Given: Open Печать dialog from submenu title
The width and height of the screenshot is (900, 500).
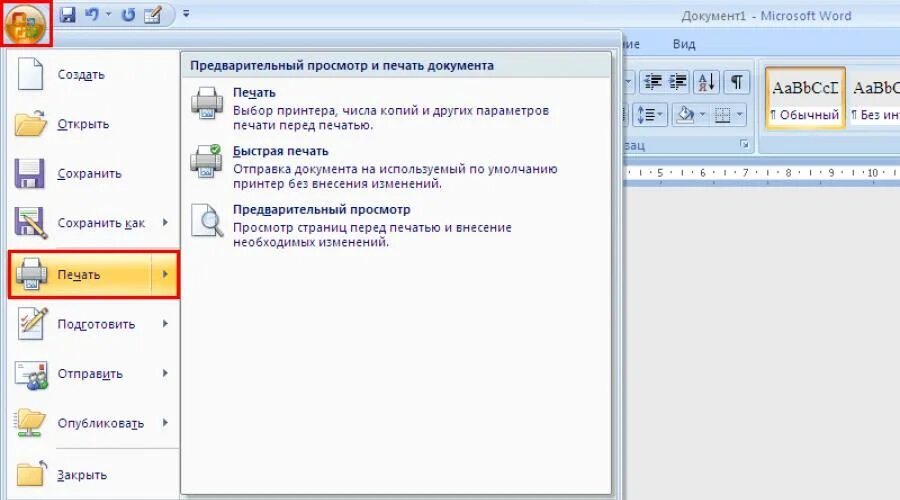Looking at the screenshot, I should [x=254, y=92].
